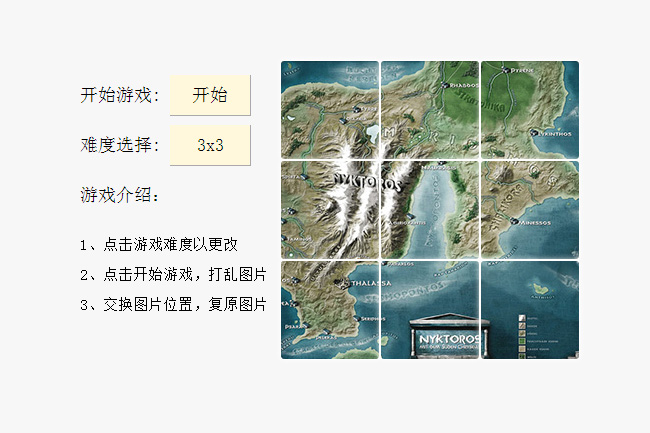This screenshot has width=650, height=433.
Task: Select the bottom-right tile with map legend
Action: coord(530,310)
